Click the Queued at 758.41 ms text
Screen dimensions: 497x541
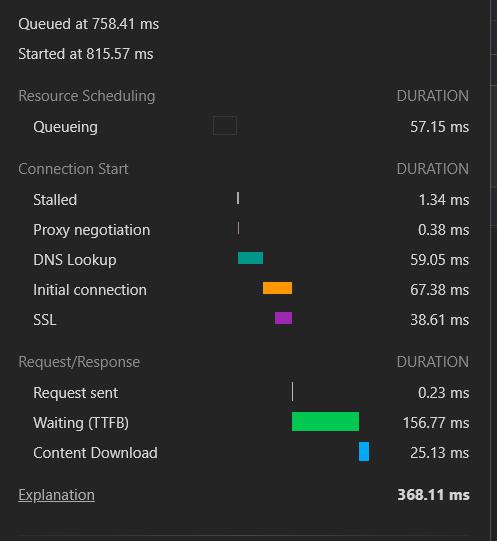point(89,24)
